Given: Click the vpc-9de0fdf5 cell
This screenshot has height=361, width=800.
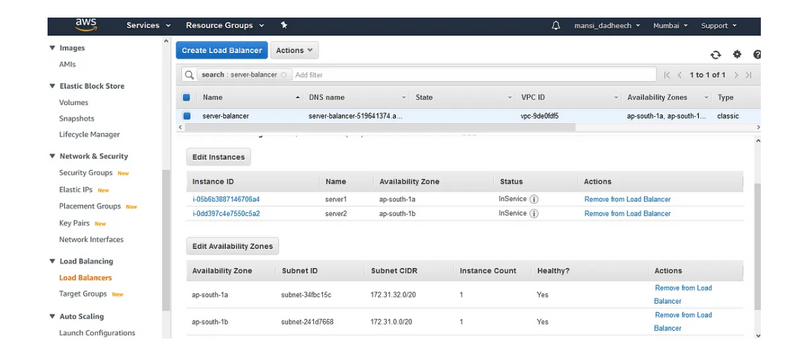Looking at the screenshot, I should [539, 116].
